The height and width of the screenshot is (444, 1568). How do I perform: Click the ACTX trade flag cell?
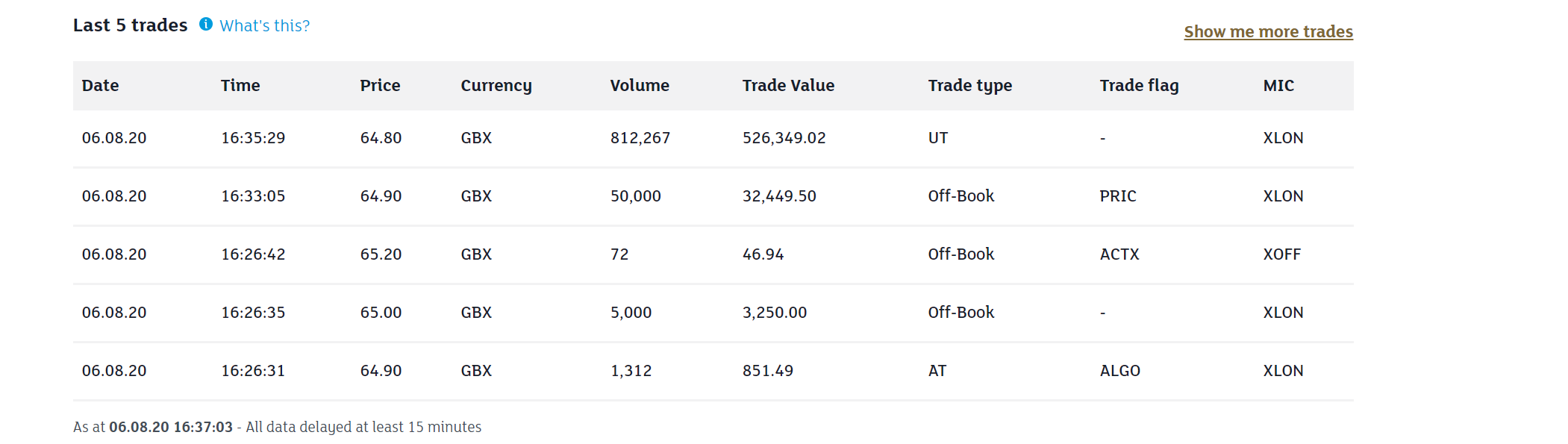[1119, 254]
